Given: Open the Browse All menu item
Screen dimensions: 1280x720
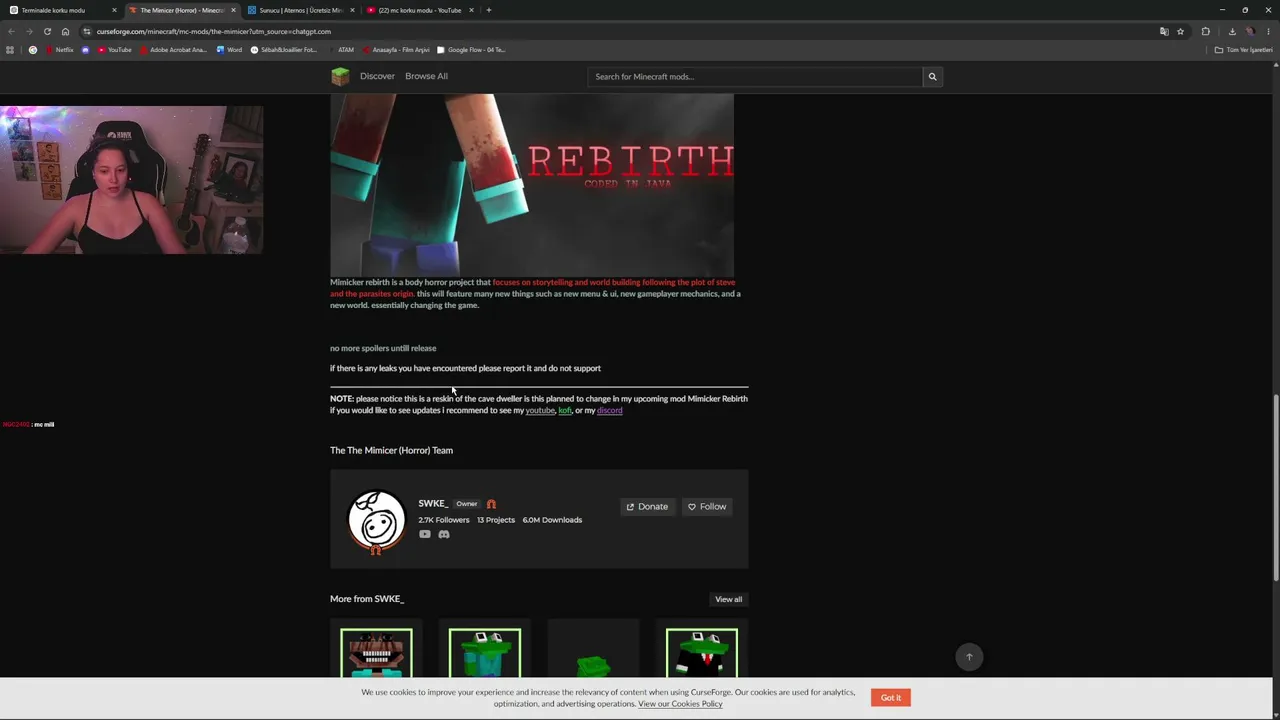Looking at the screenshot, I should click(426, 76).
